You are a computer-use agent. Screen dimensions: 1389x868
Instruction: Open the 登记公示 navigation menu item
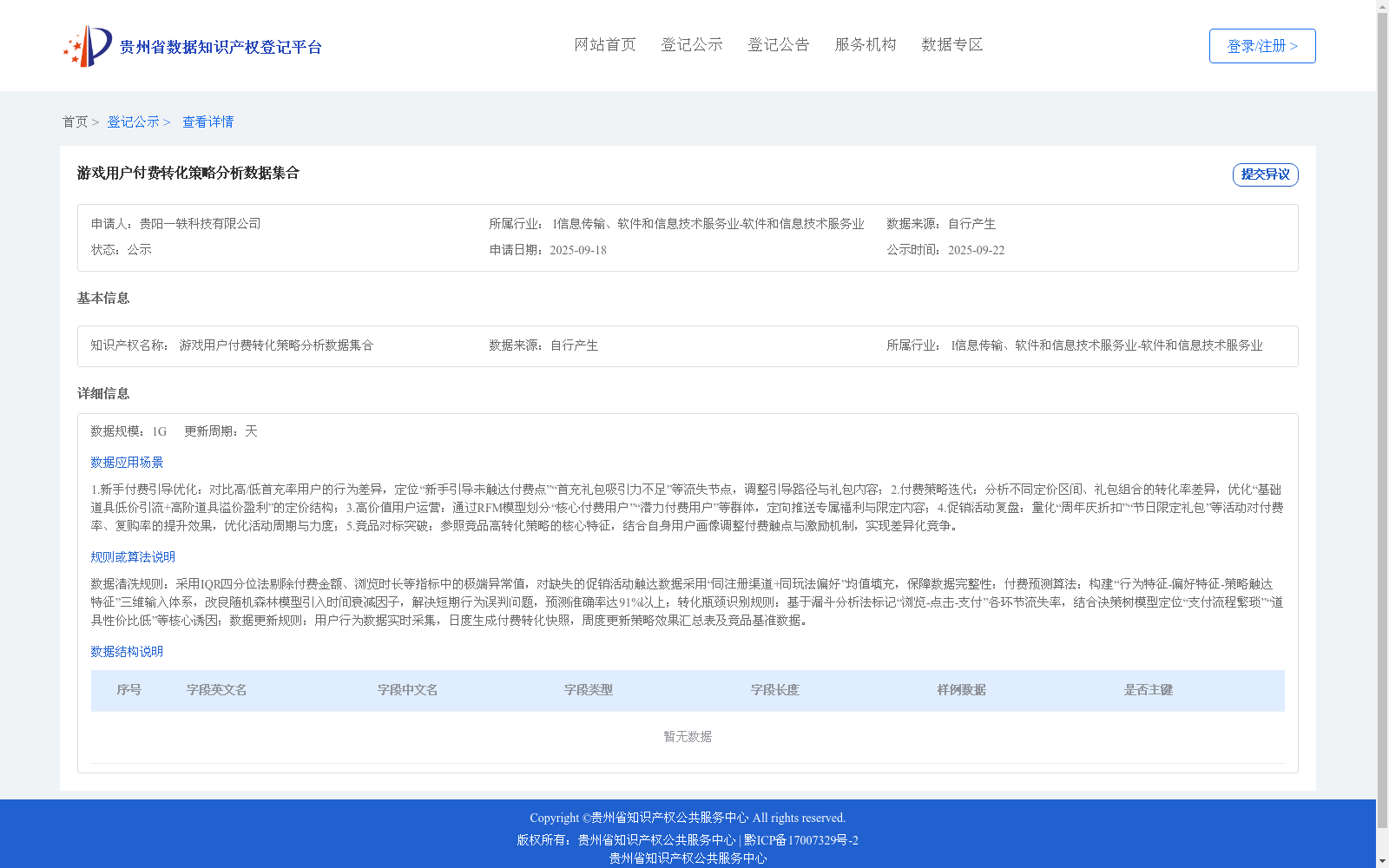(692, 44)
